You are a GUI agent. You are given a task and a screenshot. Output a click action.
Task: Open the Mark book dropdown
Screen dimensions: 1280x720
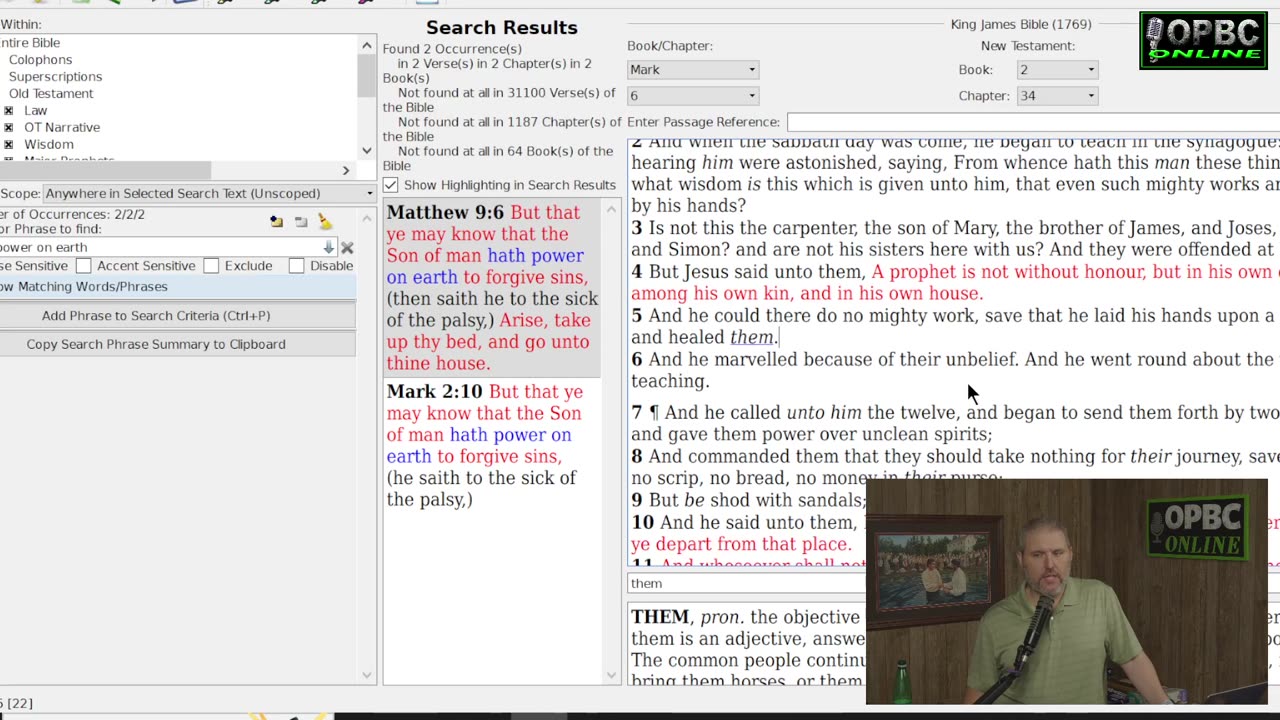pyautogui.click(x=693, y=69)
